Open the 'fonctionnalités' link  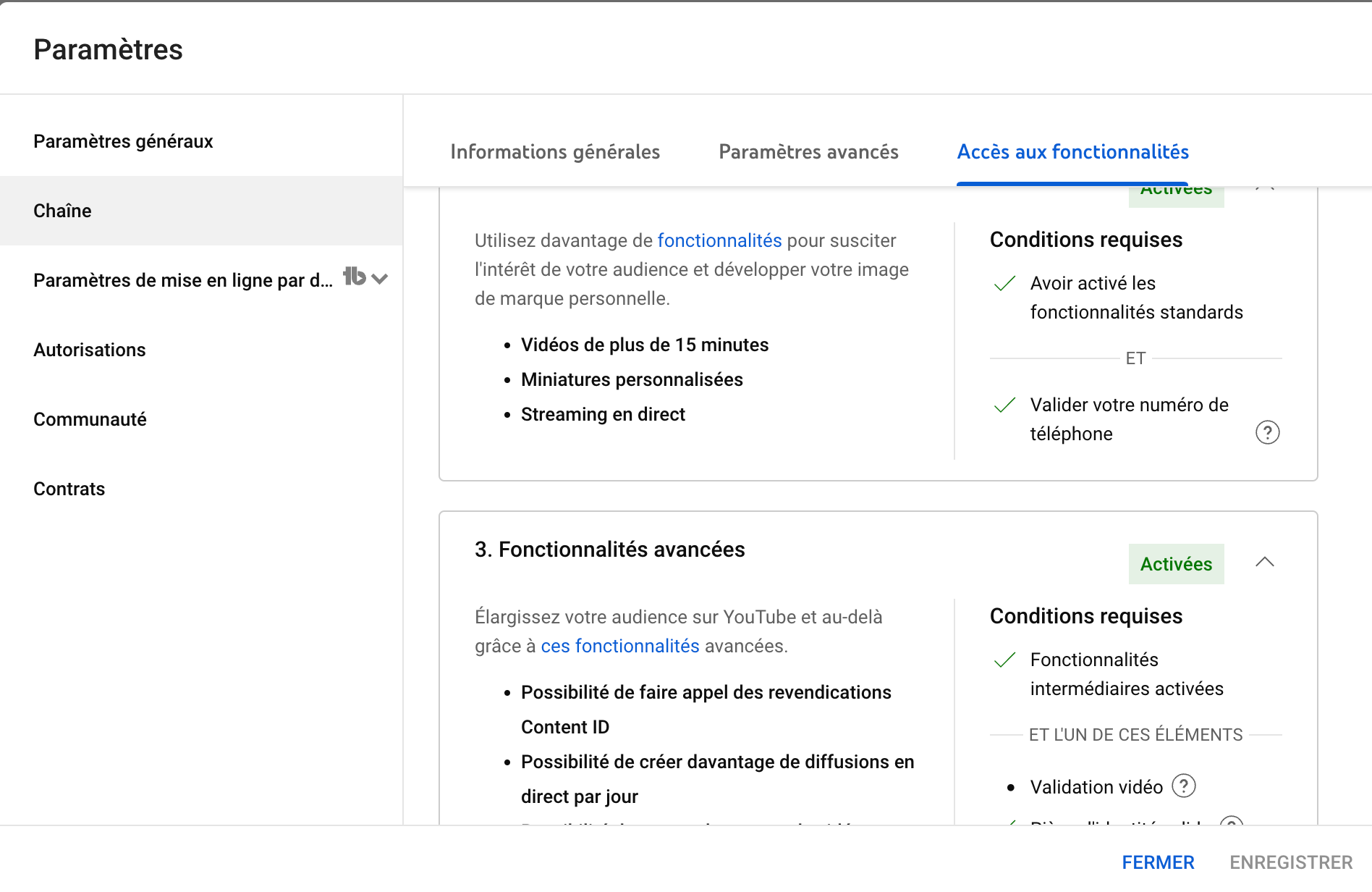click(719, 240)
